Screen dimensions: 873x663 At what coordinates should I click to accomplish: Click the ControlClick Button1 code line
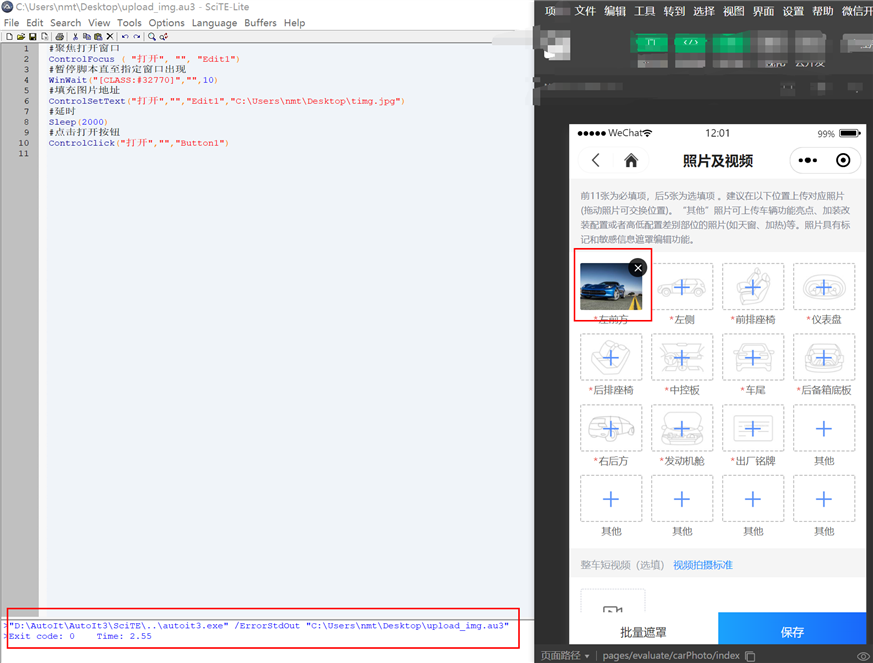click(x=139, y=143)
